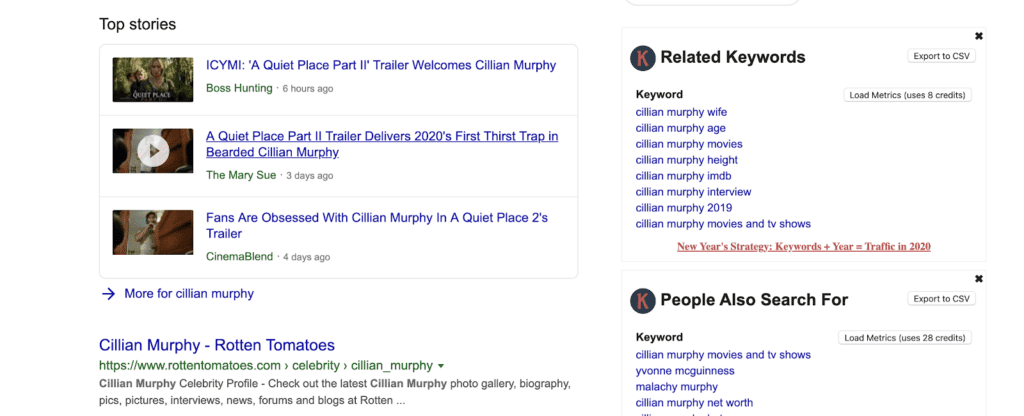Click the Related Keywords K logo icon
Image resolution: width=1024 pixels, height=416 pixels.
[642, 58]
